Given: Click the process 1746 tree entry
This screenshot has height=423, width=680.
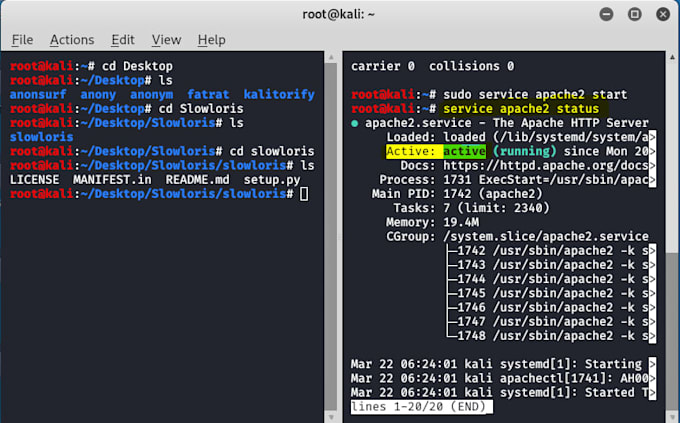Looking at the screenshot, I should pyautogui.click(x=551, y=308).
